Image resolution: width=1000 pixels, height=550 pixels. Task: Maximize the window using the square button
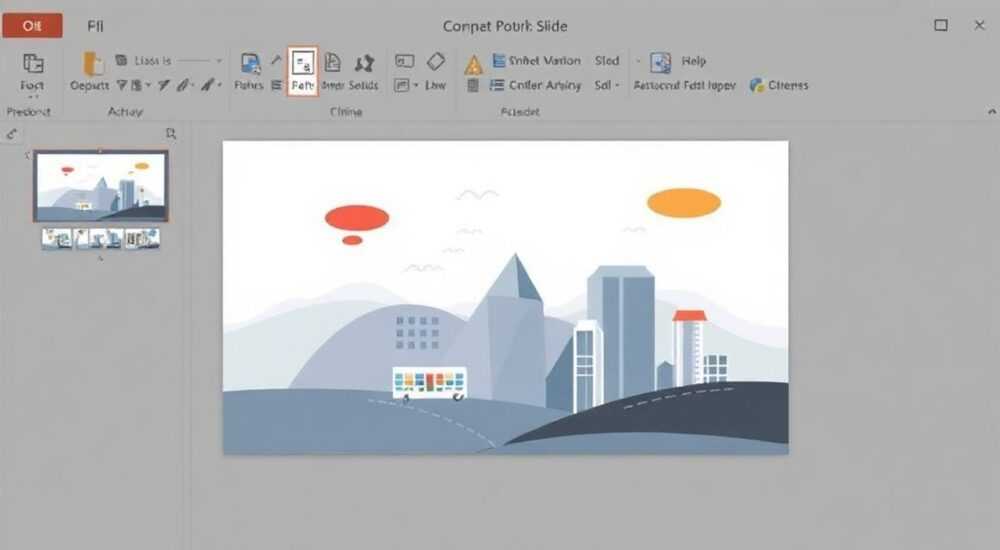coord(941,25)
